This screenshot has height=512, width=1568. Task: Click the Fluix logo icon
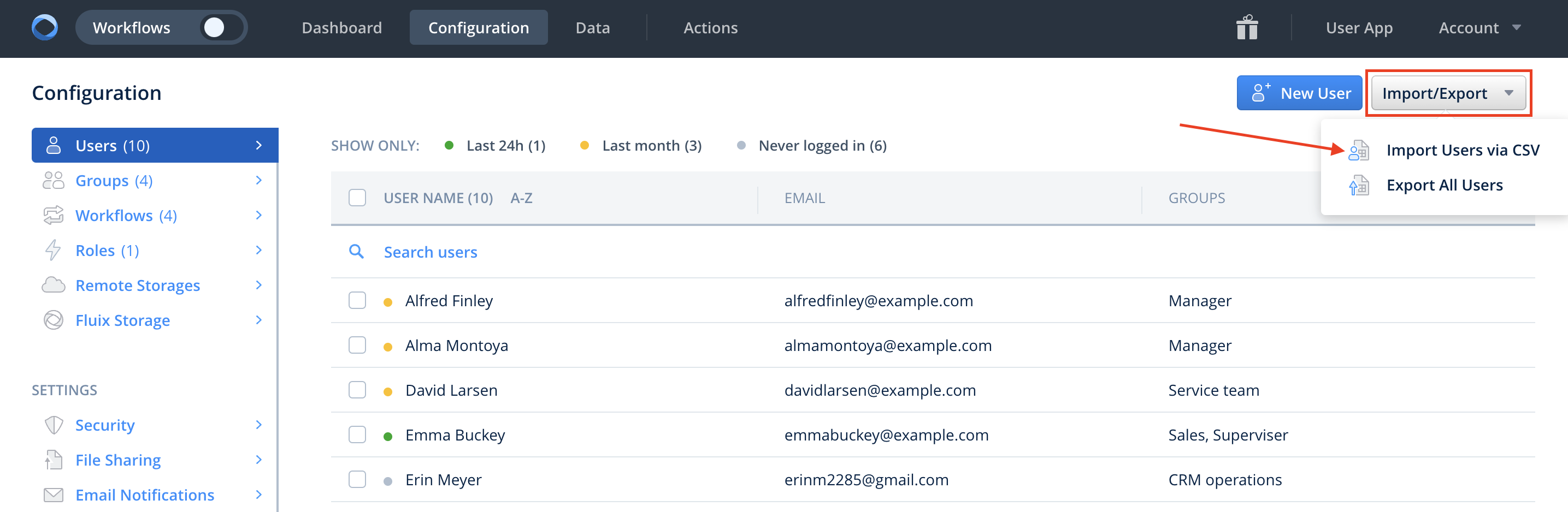tap(44, 27)
